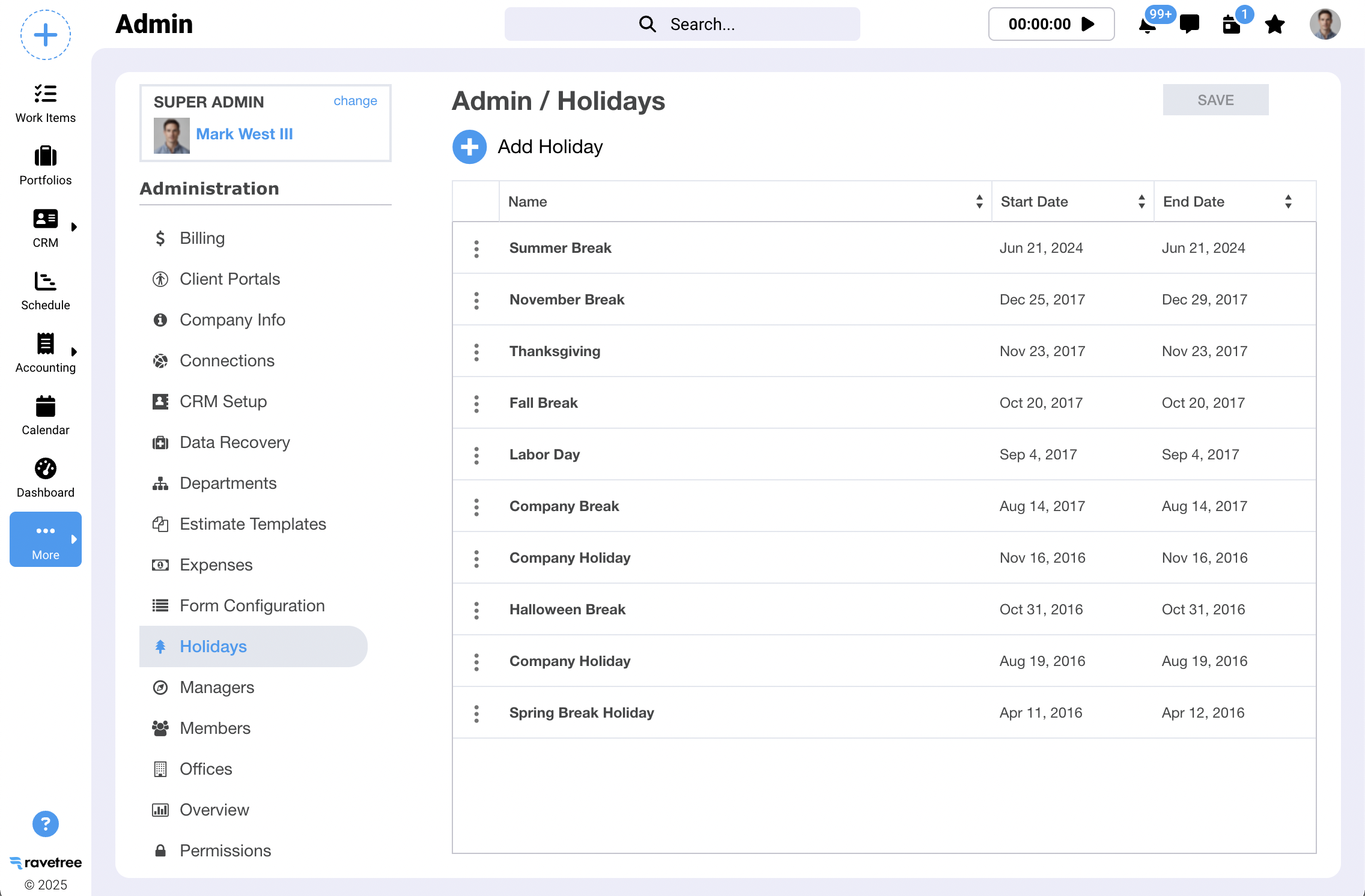
Task: Click the change super admin link
Action: [x=355, y=101]
